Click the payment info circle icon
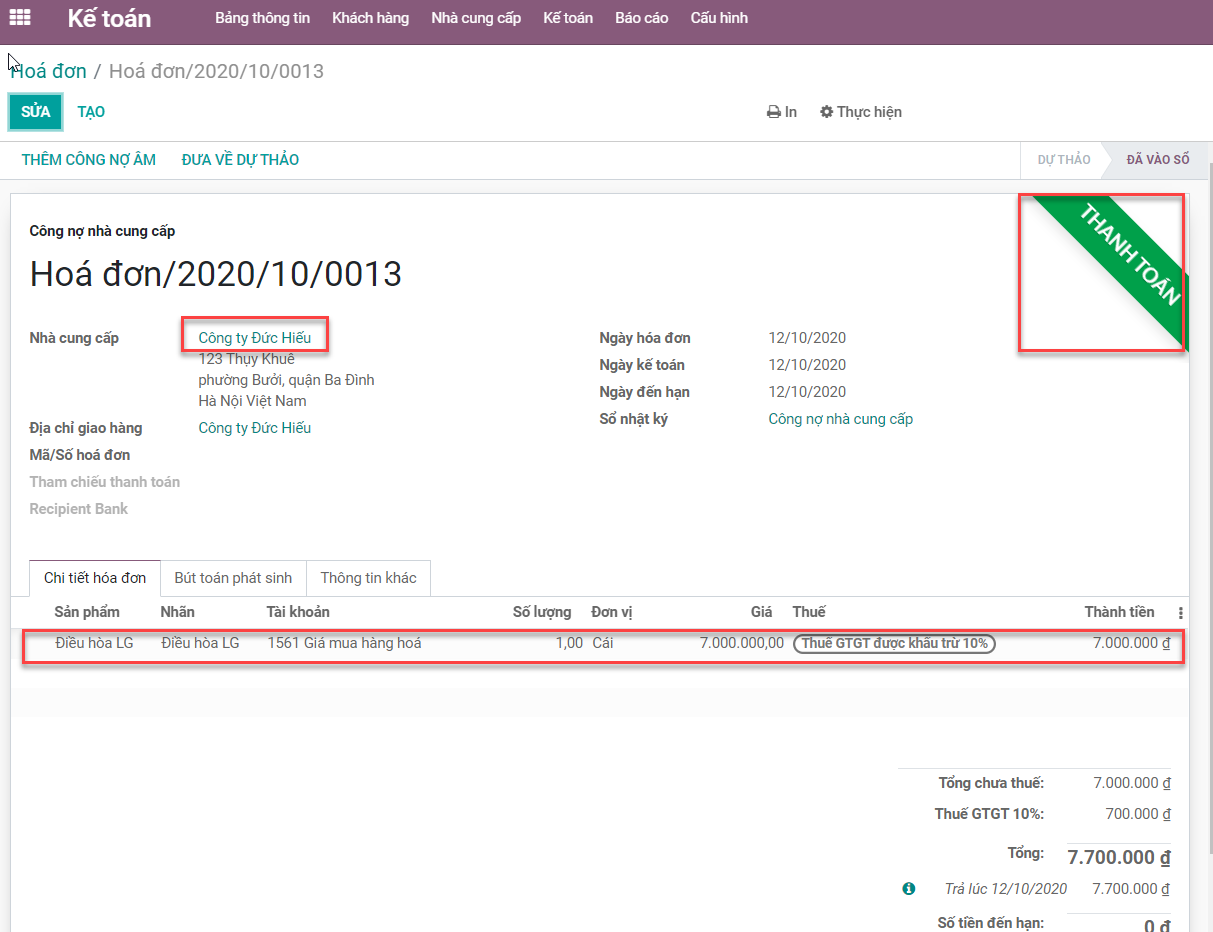This screenshot has width=1213, height=932. click(908, 888)
